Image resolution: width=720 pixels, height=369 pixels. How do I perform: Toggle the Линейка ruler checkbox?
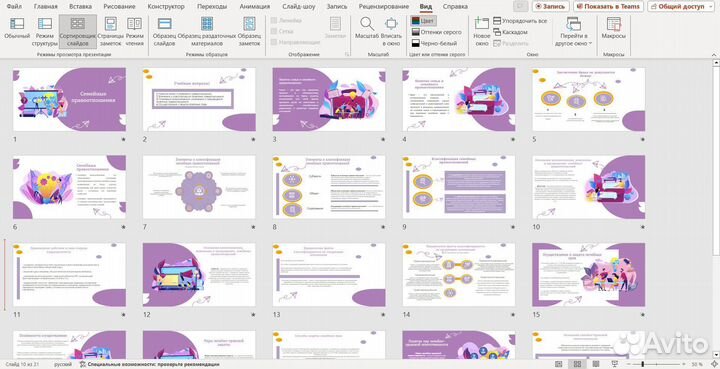[x=286, y=21]
